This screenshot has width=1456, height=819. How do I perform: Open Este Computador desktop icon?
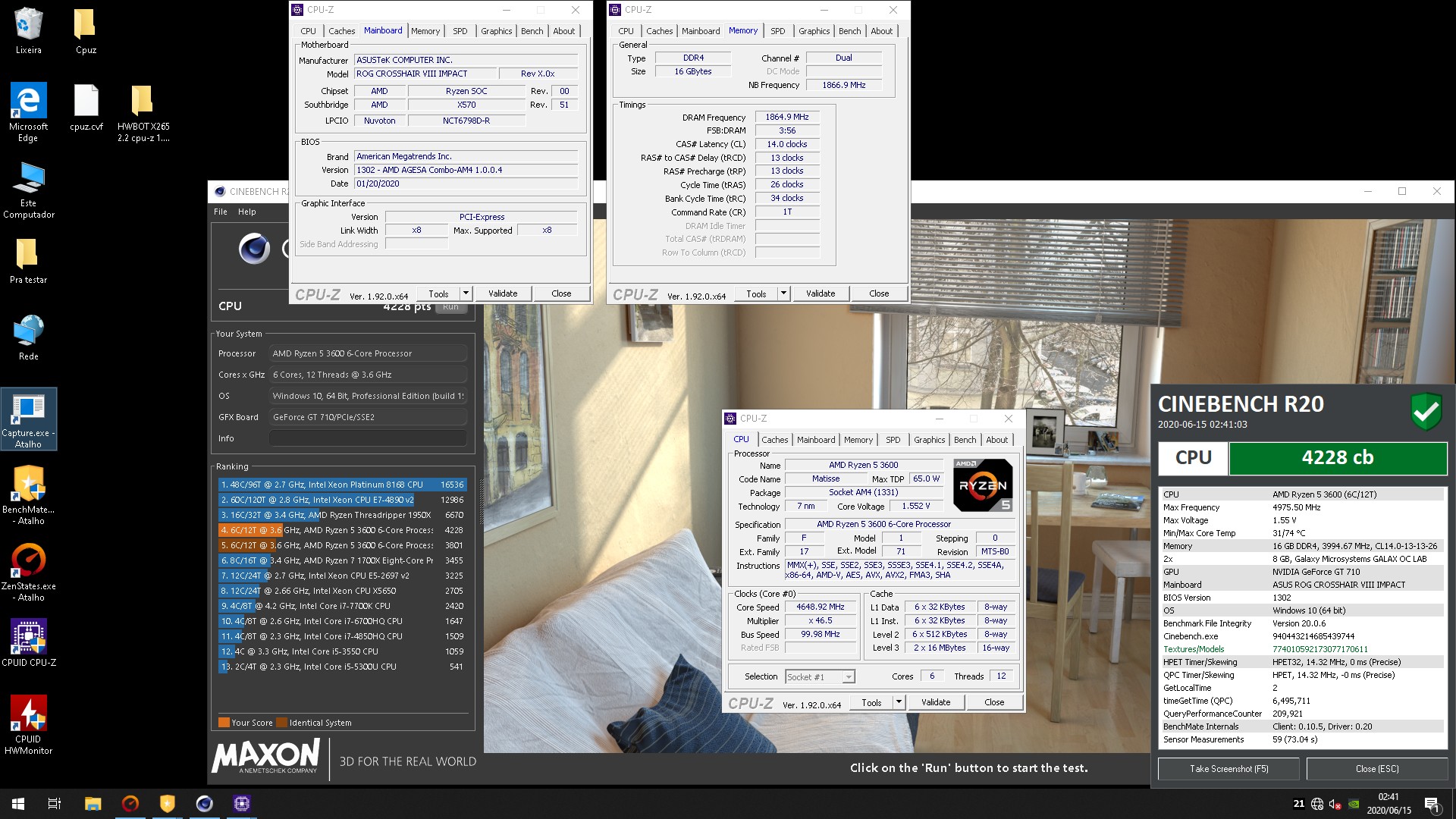pyautogui.click(x=29, y=190)
